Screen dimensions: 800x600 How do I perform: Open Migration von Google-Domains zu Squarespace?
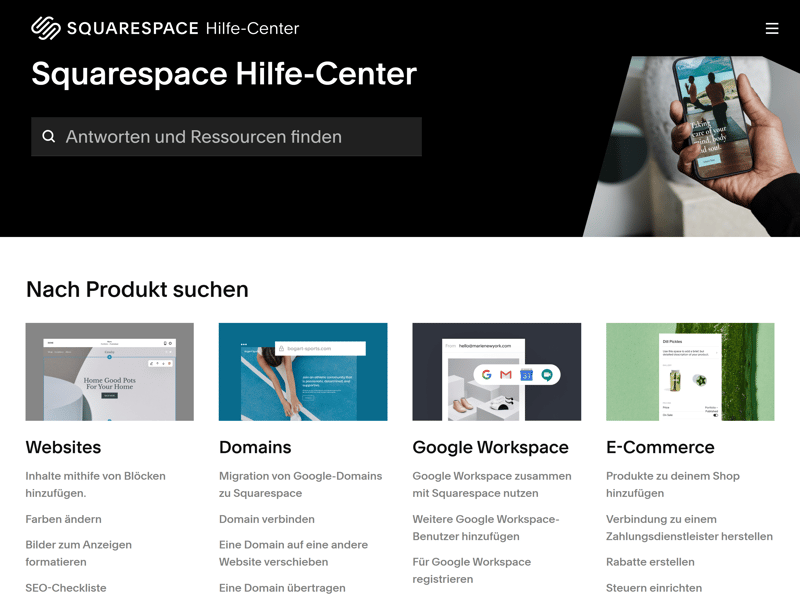pos(301,485)
